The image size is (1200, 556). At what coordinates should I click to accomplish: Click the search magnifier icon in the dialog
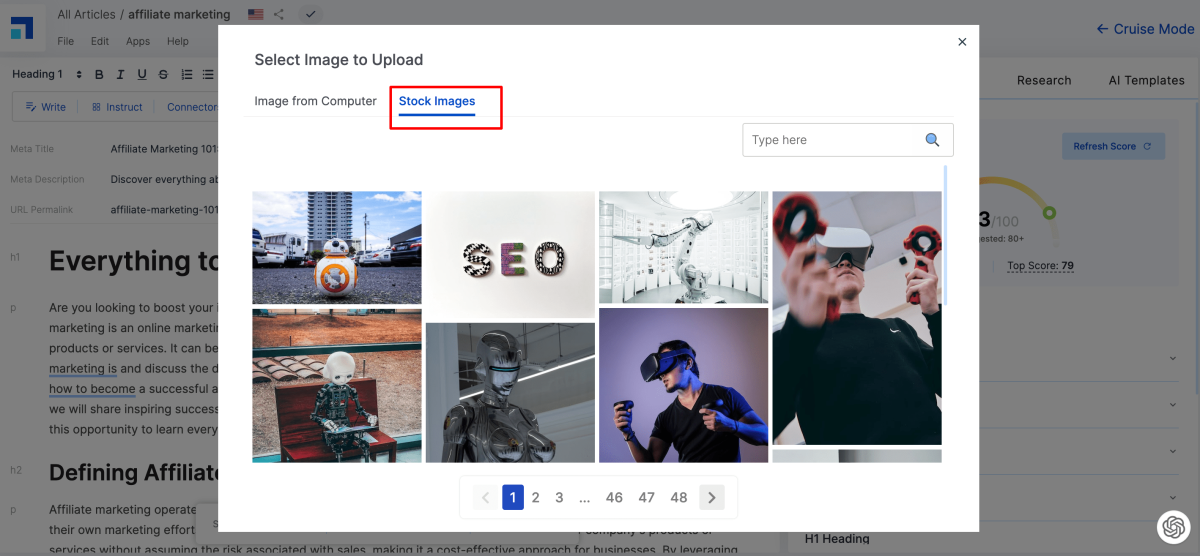pyautogui.click(x=932, y=140)
